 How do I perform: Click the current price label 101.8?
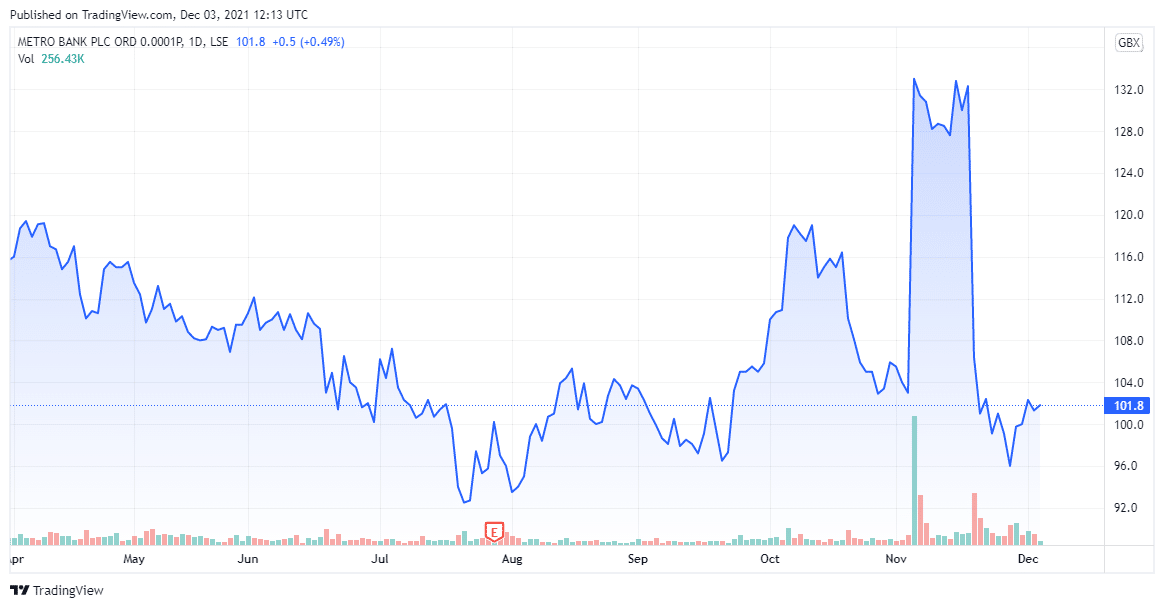click(1128, 405)
